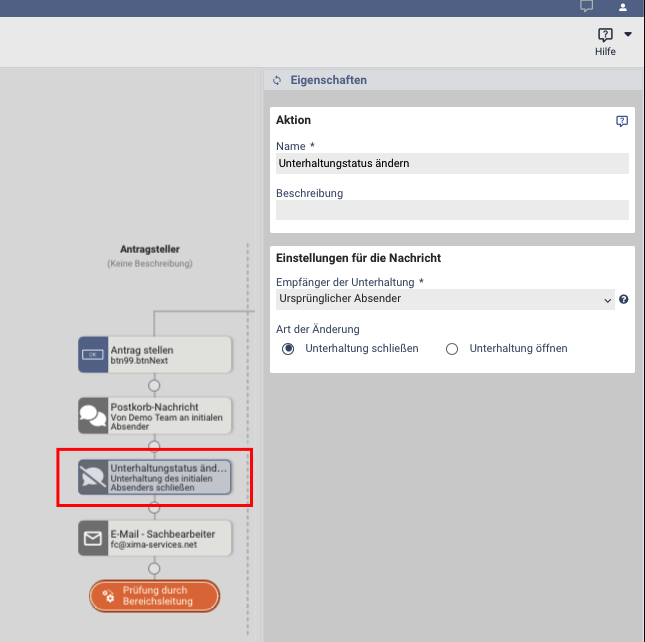Select Unterhaltung schließen radio button
Screen dimensions: 645x642
(x=288, y=349)
